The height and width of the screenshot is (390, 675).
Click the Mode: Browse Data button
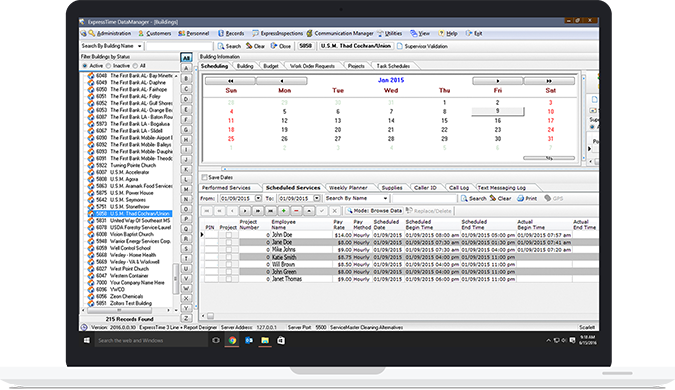pos(374,211)
